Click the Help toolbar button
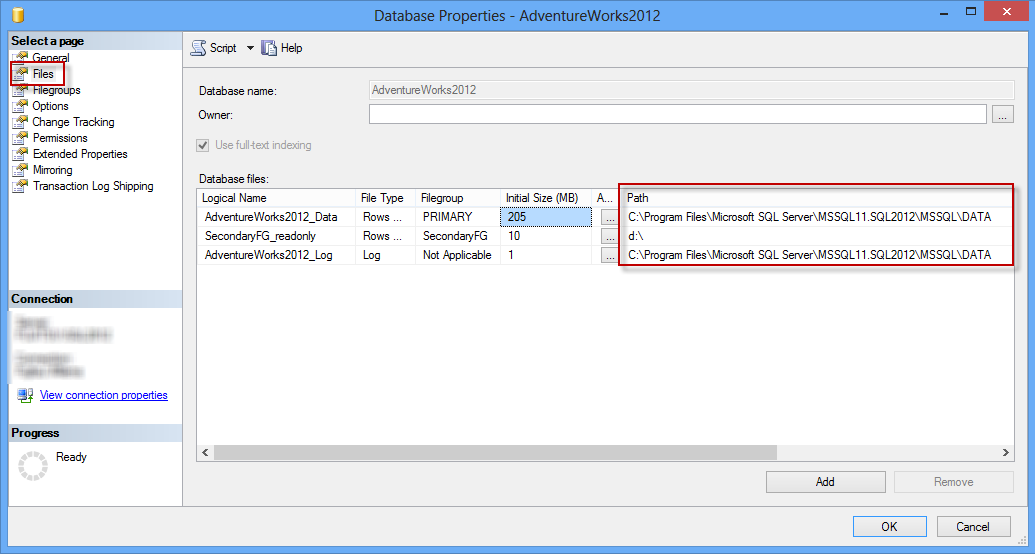The height and width of the screenshot is (554, 1035). (282, 48)
